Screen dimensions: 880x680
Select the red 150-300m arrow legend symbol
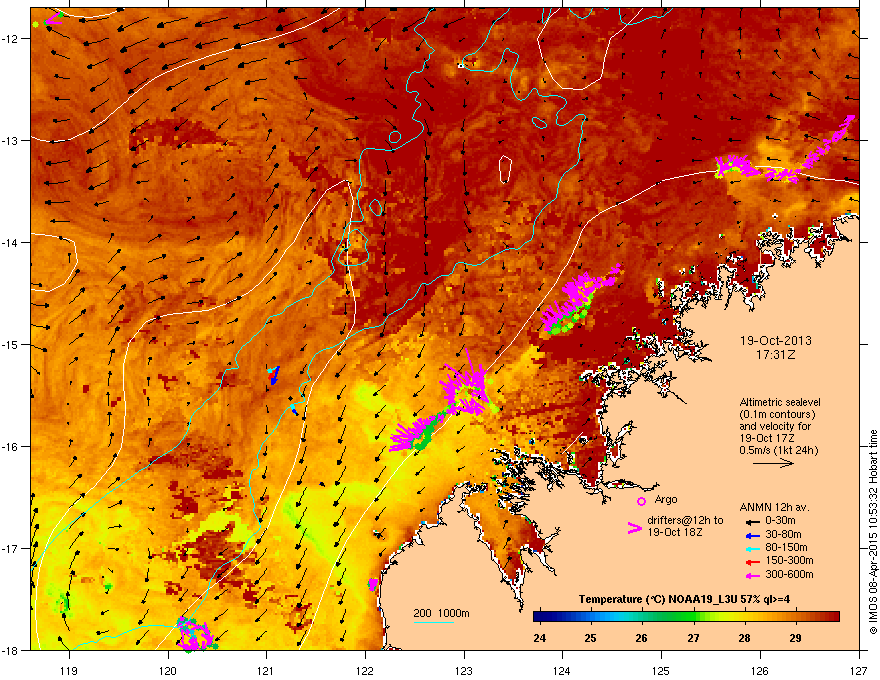pos(752,561)
